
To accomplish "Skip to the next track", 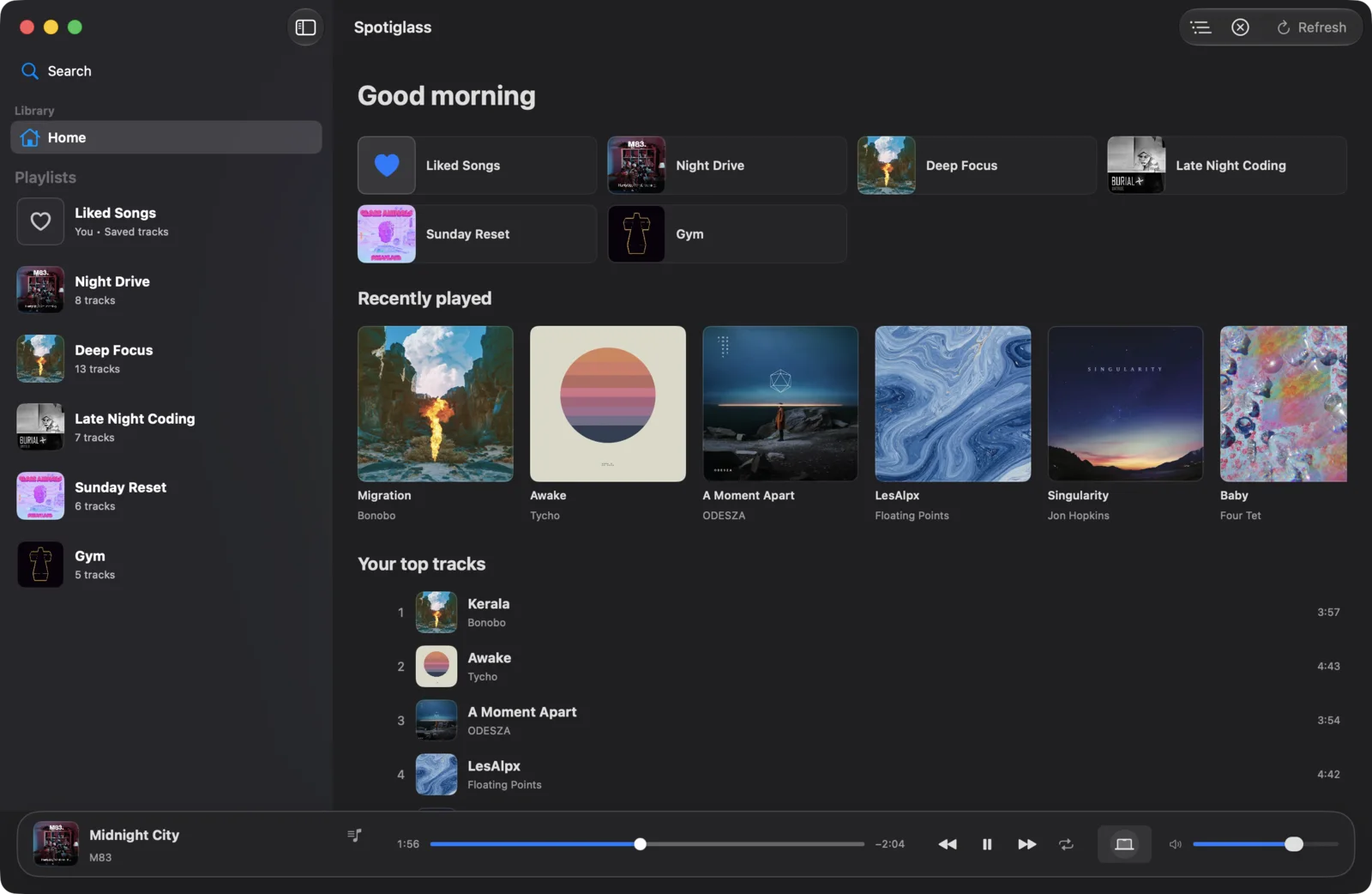I will (x=1026, y=844).
